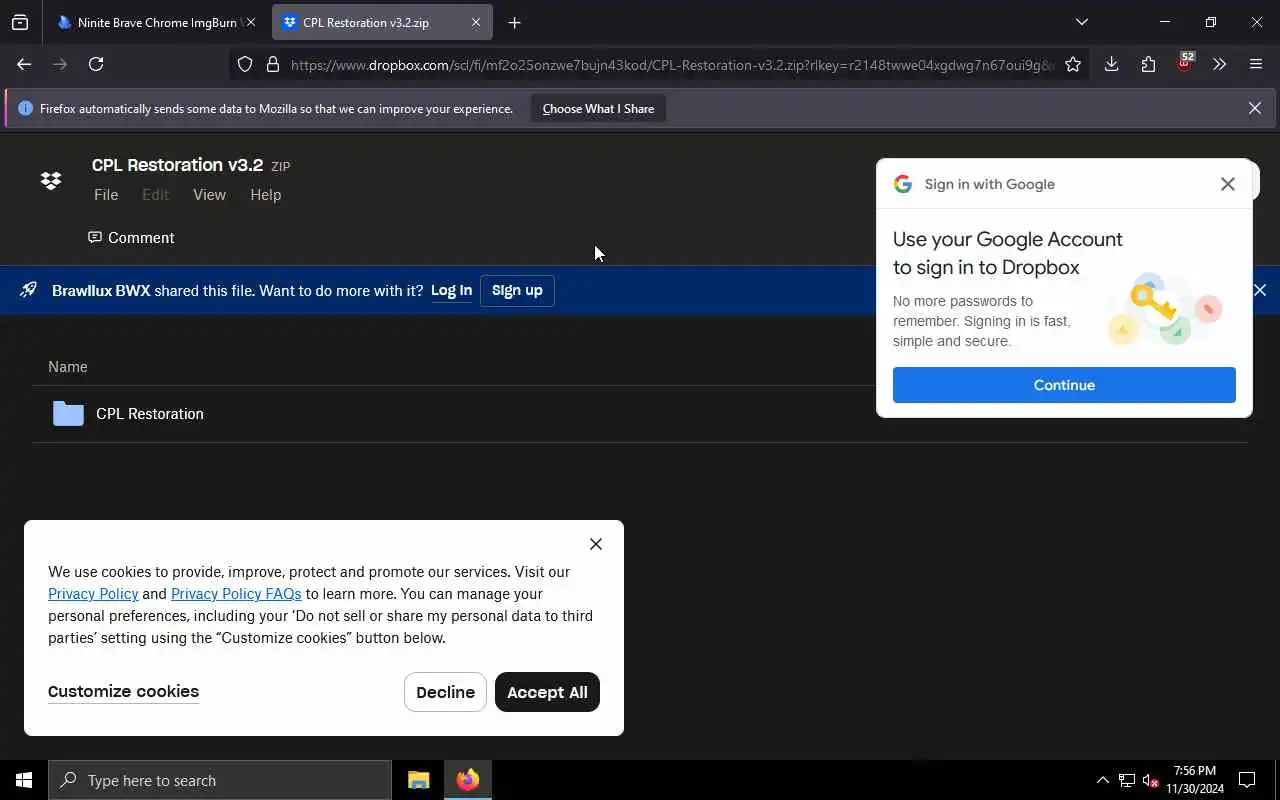Close the cookie consent dialog
Image resolution: width=1280 pixels, height=800 pixels.
tap(596, 544)
